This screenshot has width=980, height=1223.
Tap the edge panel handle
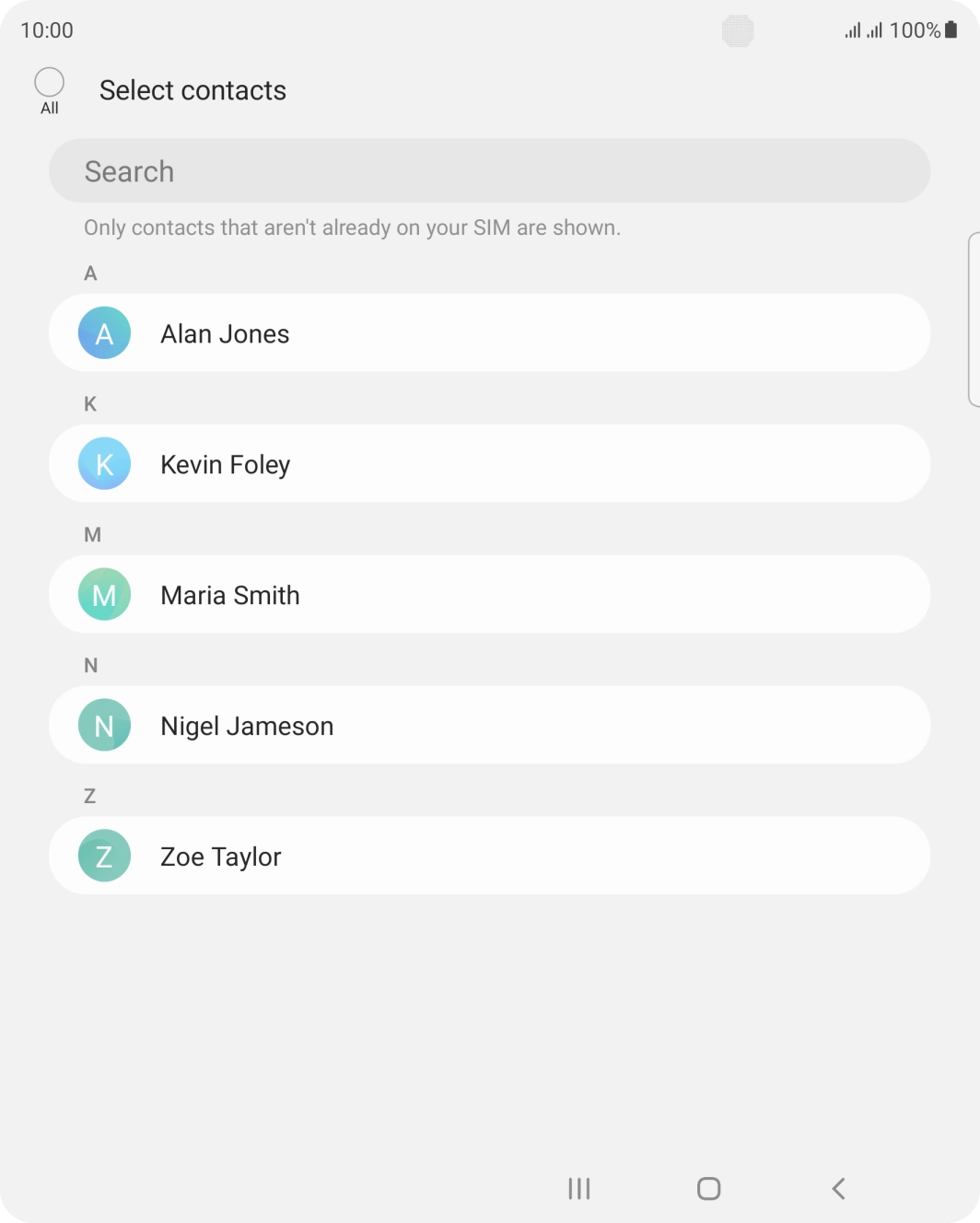pos(974,319)
